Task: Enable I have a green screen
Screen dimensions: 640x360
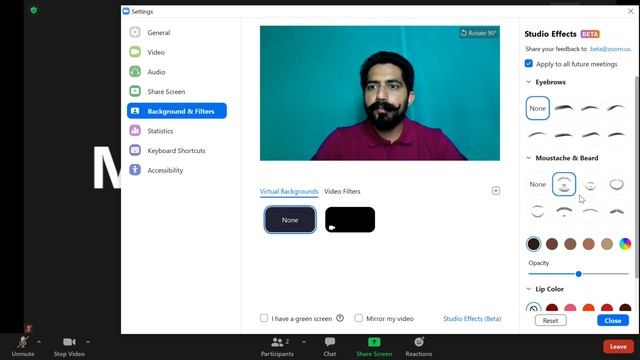Action: pyautogui.click(x=264, y=318)
